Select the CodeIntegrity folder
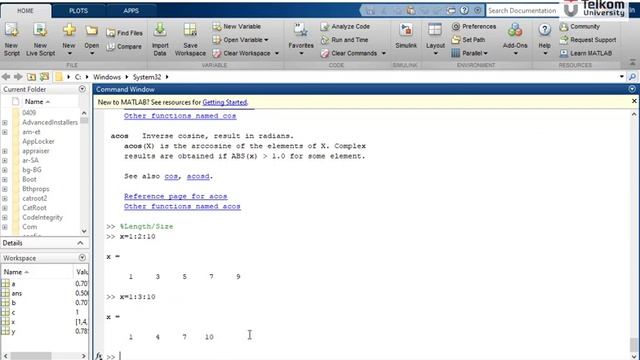 pos(42,218)
